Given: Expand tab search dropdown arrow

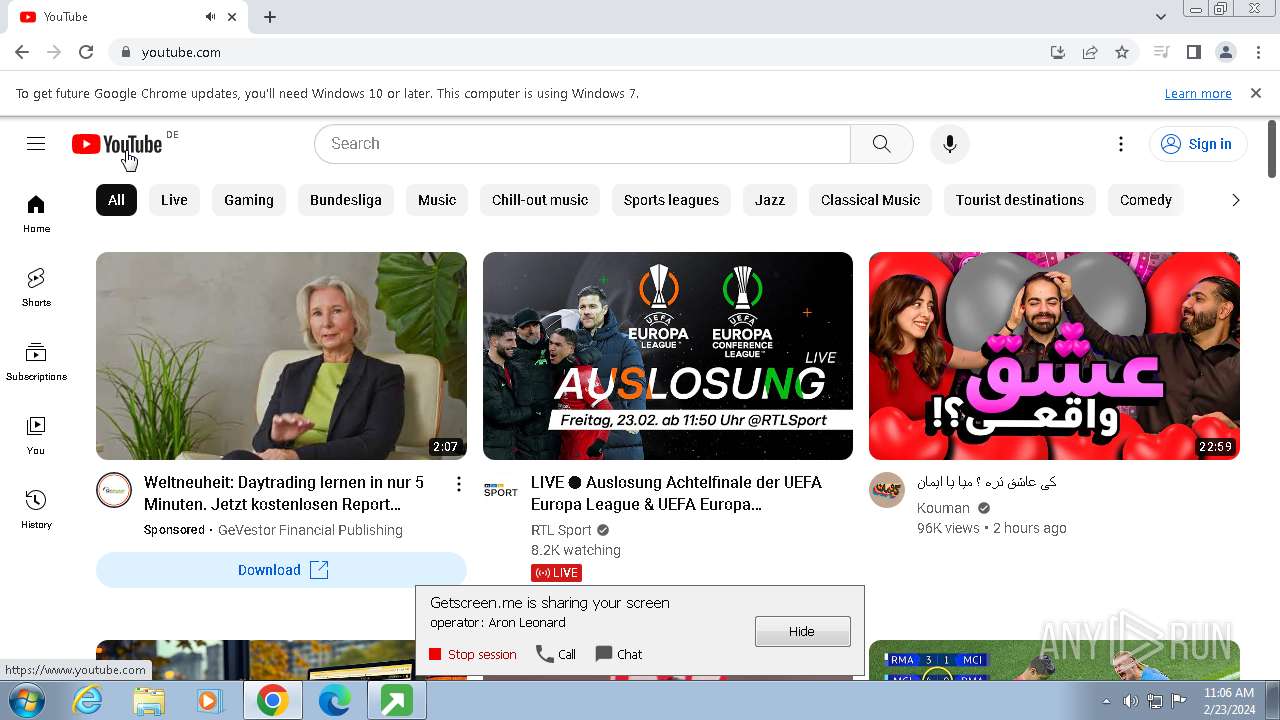Looking at the screenshot, I should tap(1161, 16).
